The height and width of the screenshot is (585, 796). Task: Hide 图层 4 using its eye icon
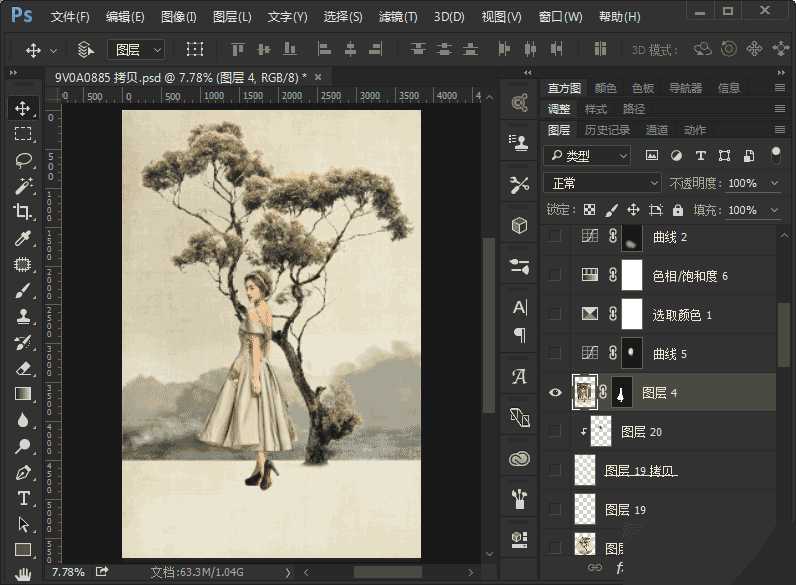555,393
